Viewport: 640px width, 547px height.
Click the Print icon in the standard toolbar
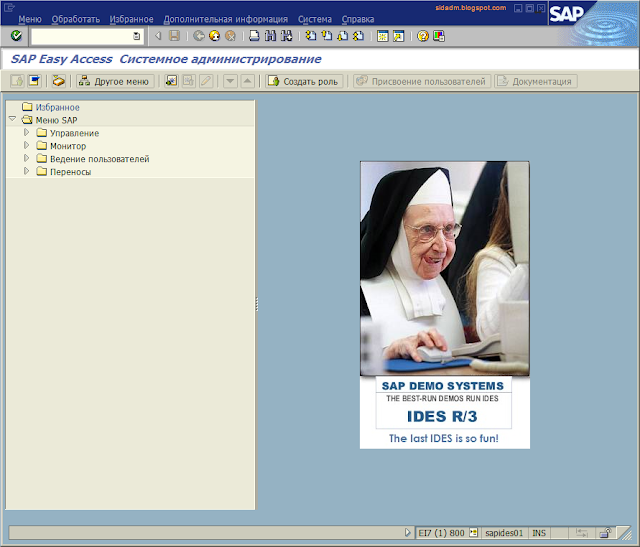click(x=254, y=36)
